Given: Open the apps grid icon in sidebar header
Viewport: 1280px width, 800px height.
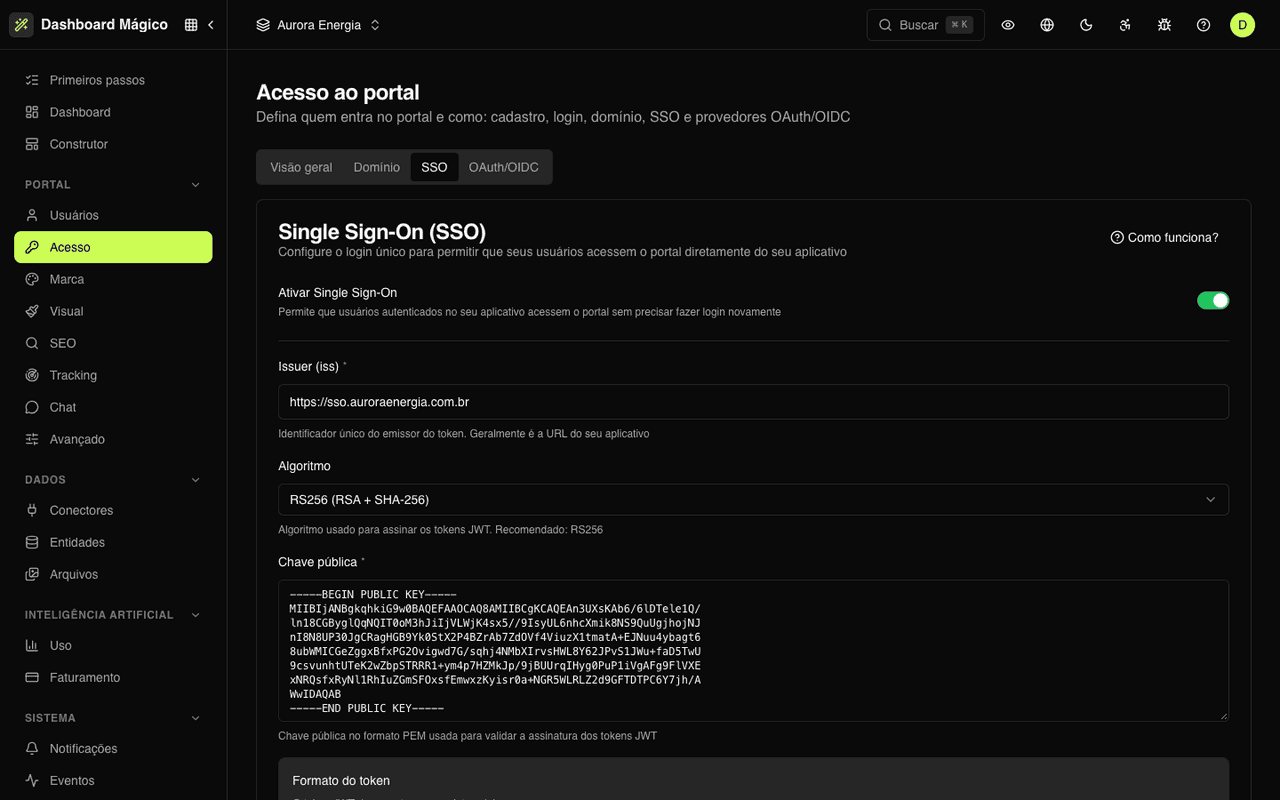Looking at the screenshot, I should point(191,25).
